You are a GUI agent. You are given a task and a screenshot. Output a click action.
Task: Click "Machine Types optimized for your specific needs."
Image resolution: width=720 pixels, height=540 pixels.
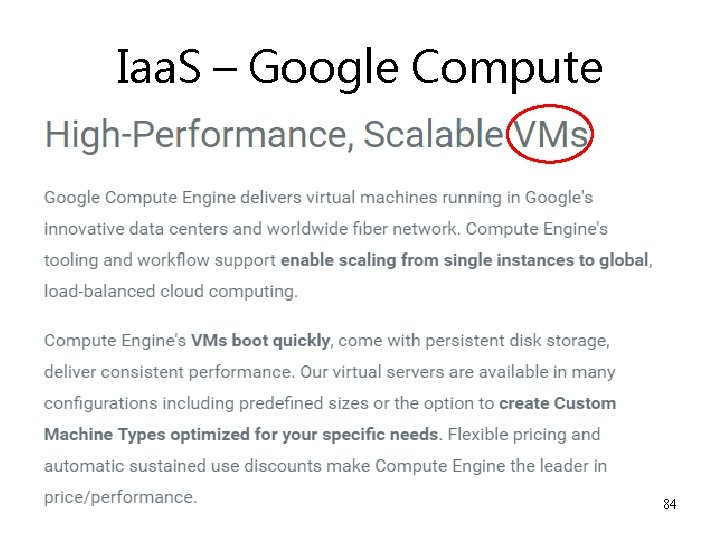243,435
